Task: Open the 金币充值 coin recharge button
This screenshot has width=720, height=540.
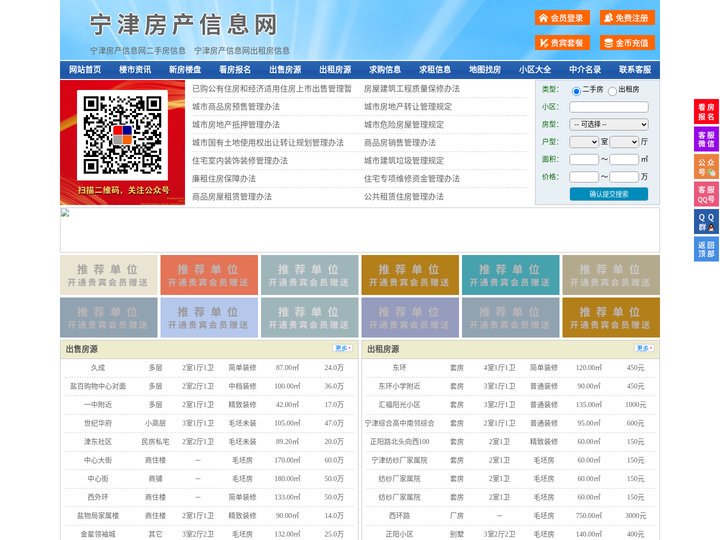Action: pos(627,43)
